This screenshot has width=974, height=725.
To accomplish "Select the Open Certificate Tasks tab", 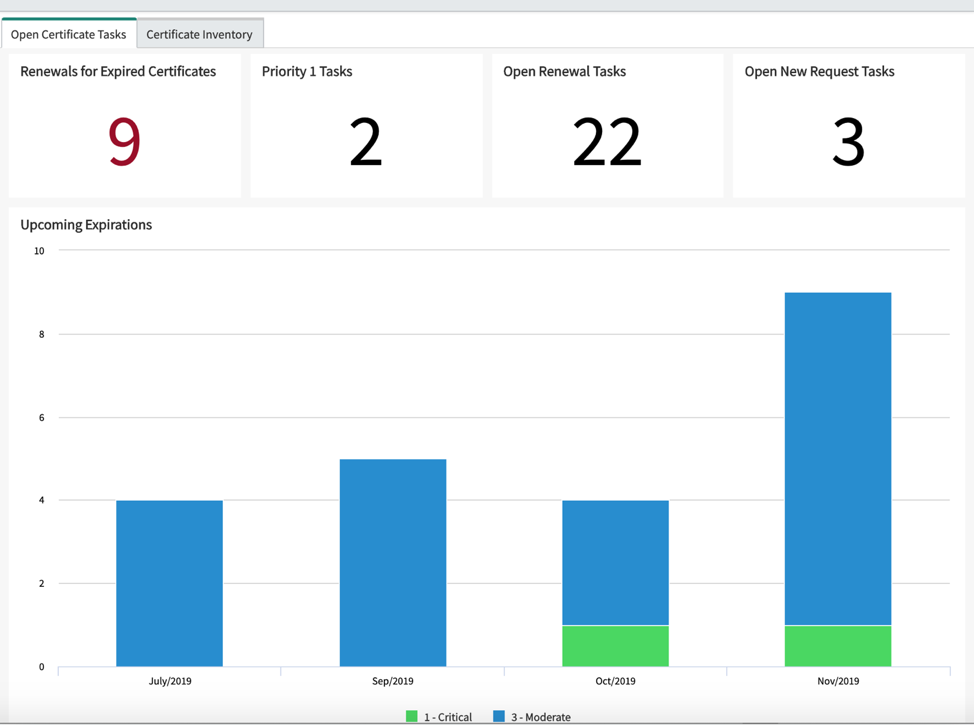I will coord(68,34).
